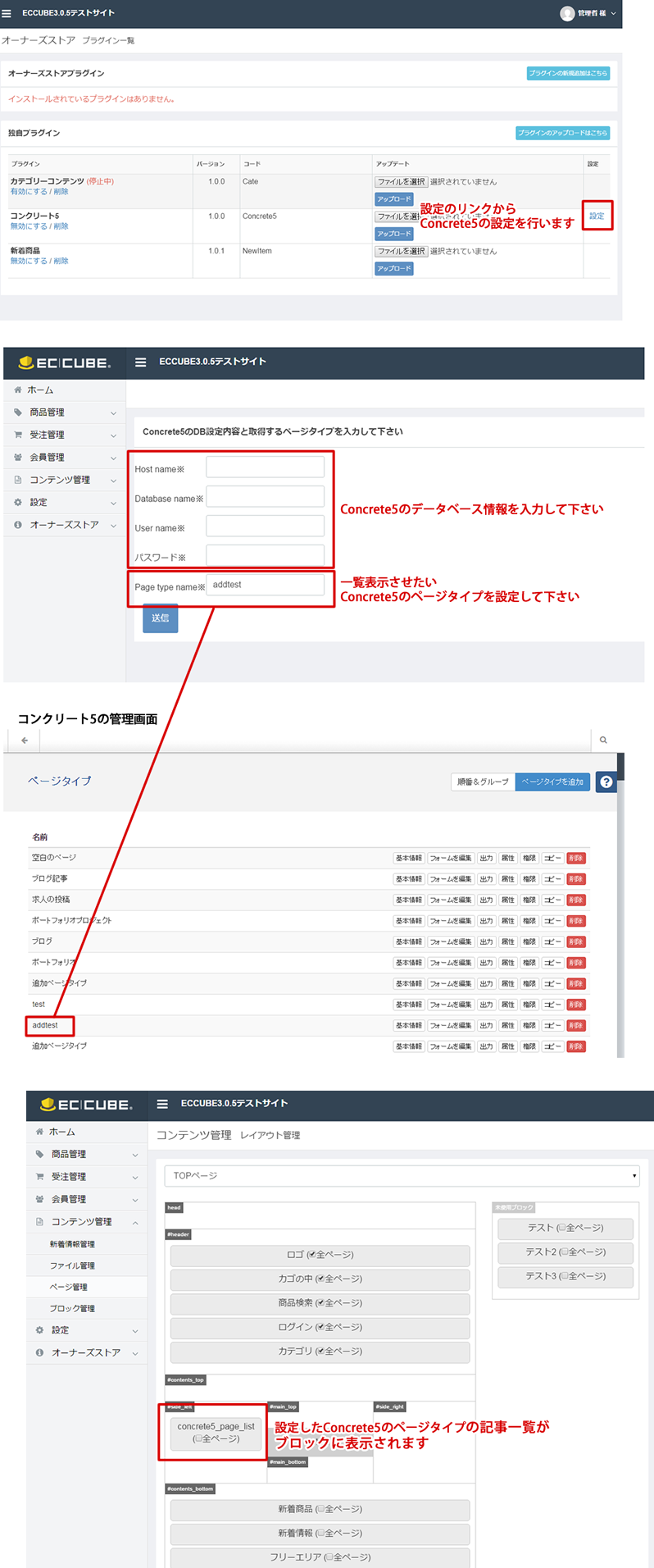The height and width of the screenshot is (1568, 654).
Task: Click ファイルを選択 in the Cate plugin row
Action: coord(401,181)
